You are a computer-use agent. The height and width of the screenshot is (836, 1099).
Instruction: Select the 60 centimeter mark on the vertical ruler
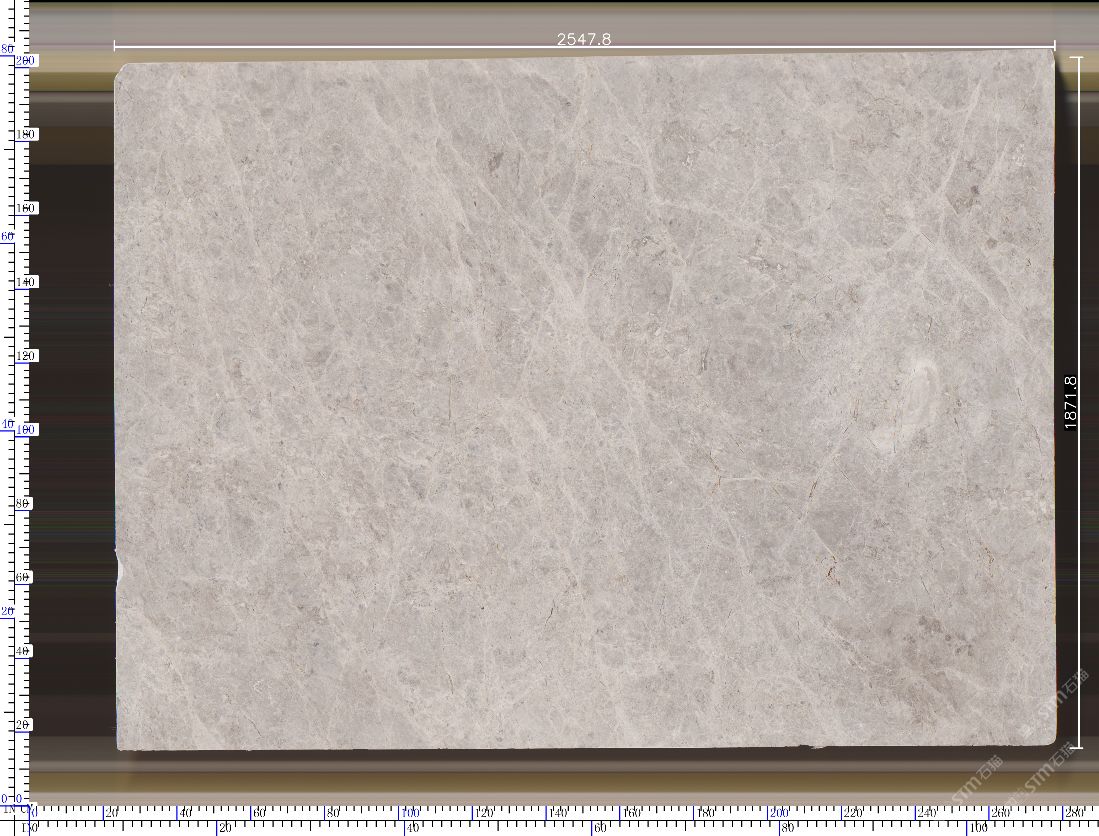coord(26,577)
